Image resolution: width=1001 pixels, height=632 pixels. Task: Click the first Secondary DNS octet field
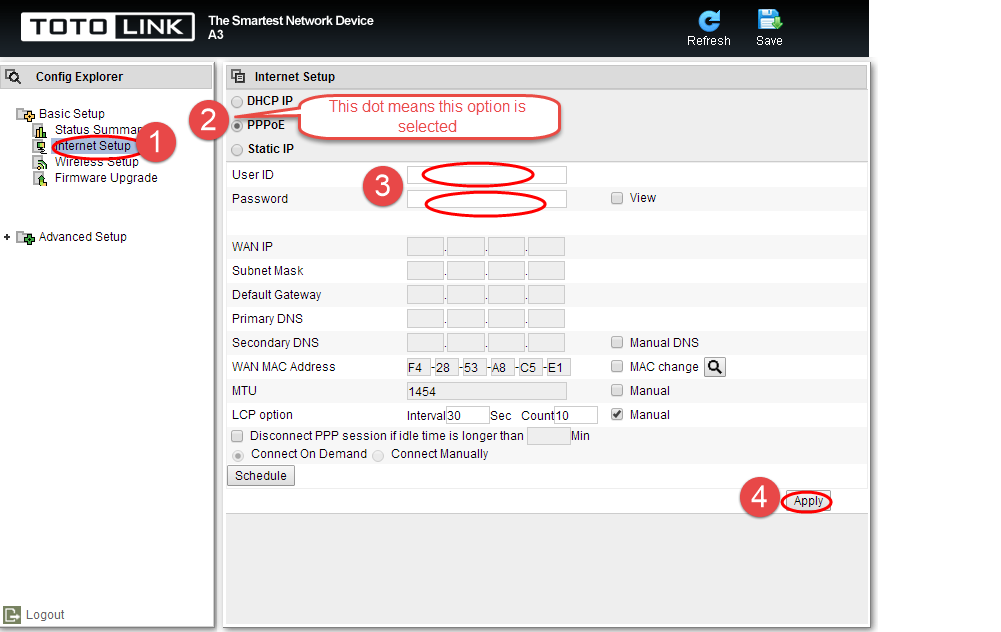425,343
